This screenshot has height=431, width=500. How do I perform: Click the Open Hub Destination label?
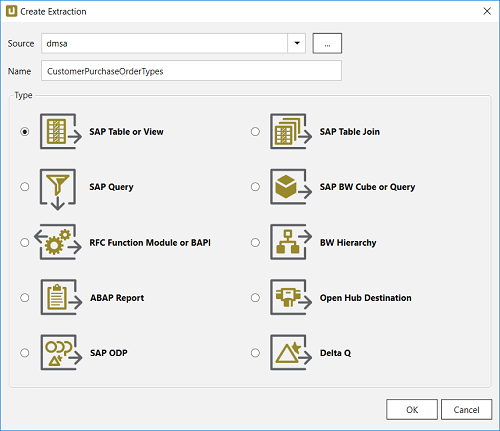366,298
